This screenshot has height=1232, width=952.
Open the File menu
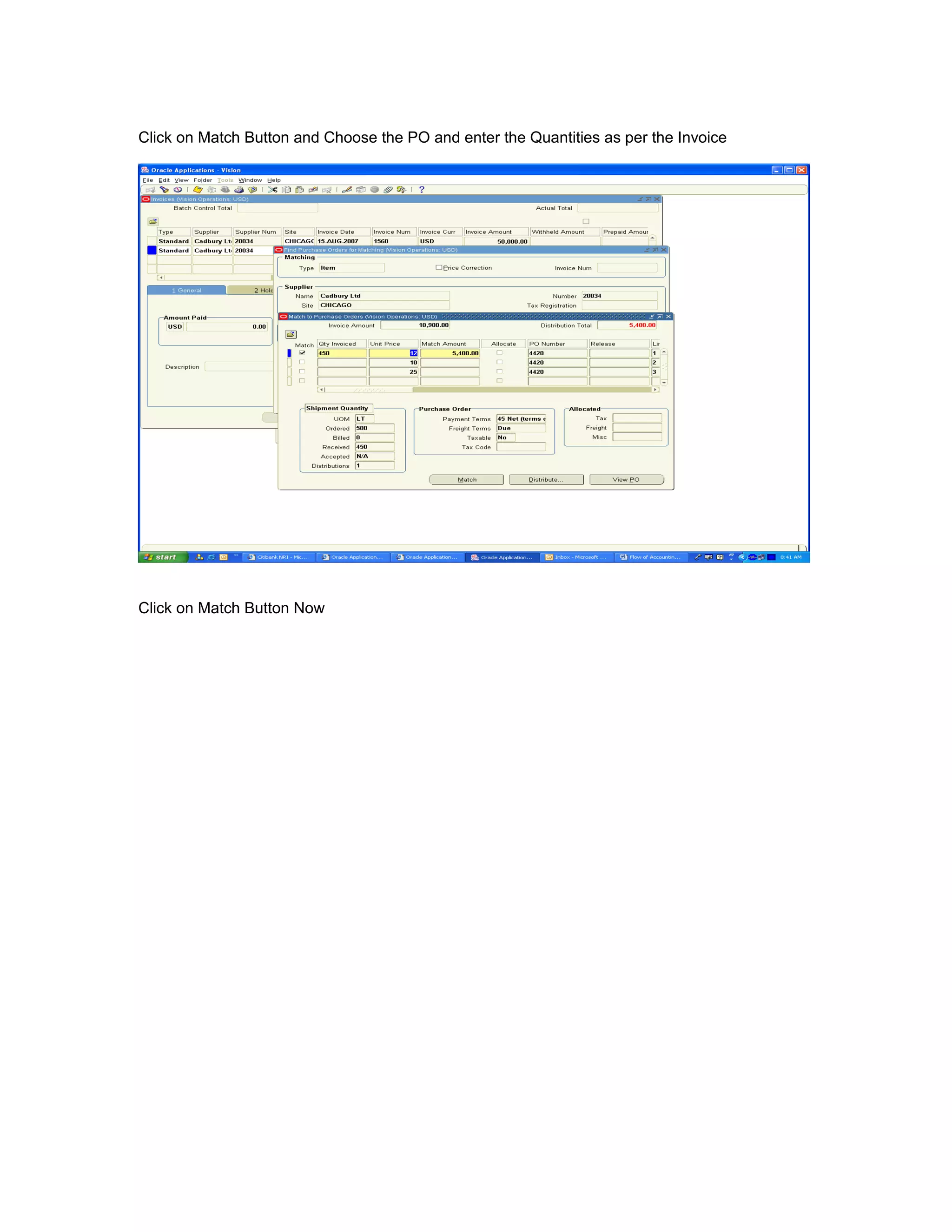click(148, 180)
